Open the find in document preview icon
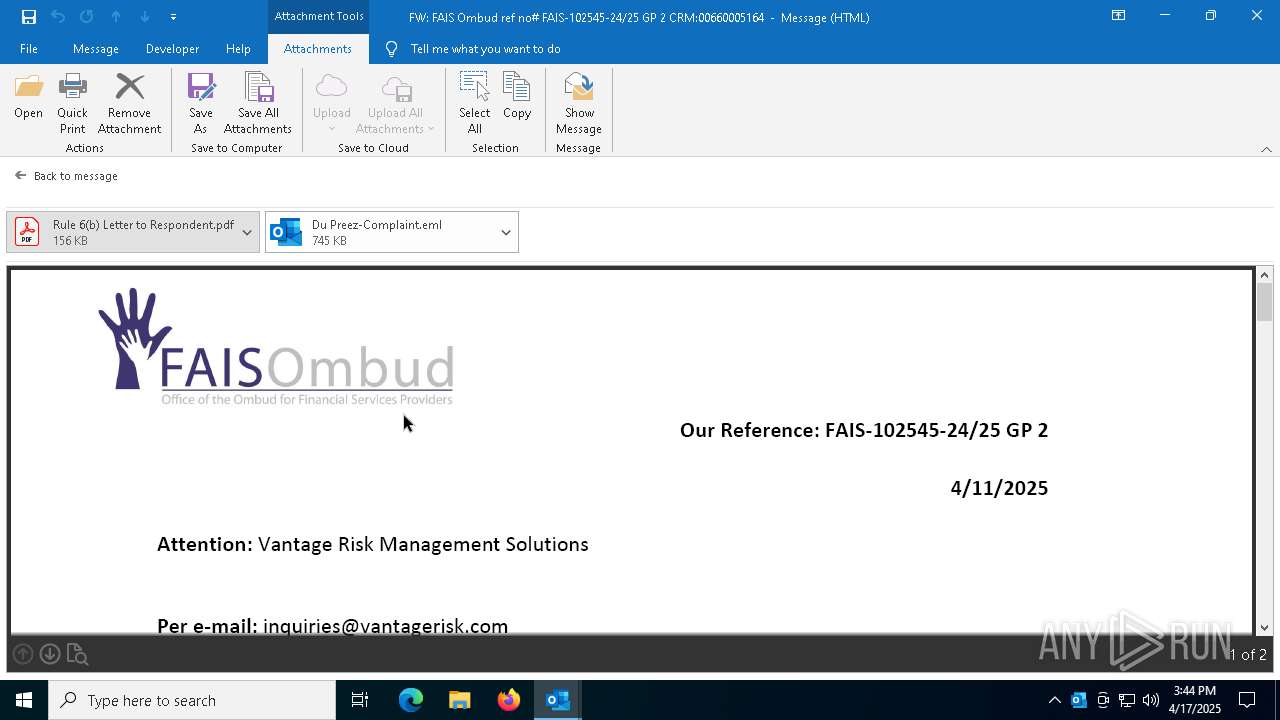1280x720 pixels. pyautogui.click(x=77, y=655)
